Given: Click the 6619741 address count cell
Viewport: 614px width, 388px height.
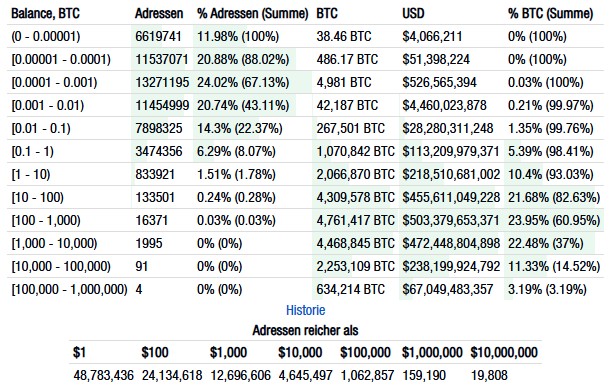Looking at the screenshot, I should point(158,36).
